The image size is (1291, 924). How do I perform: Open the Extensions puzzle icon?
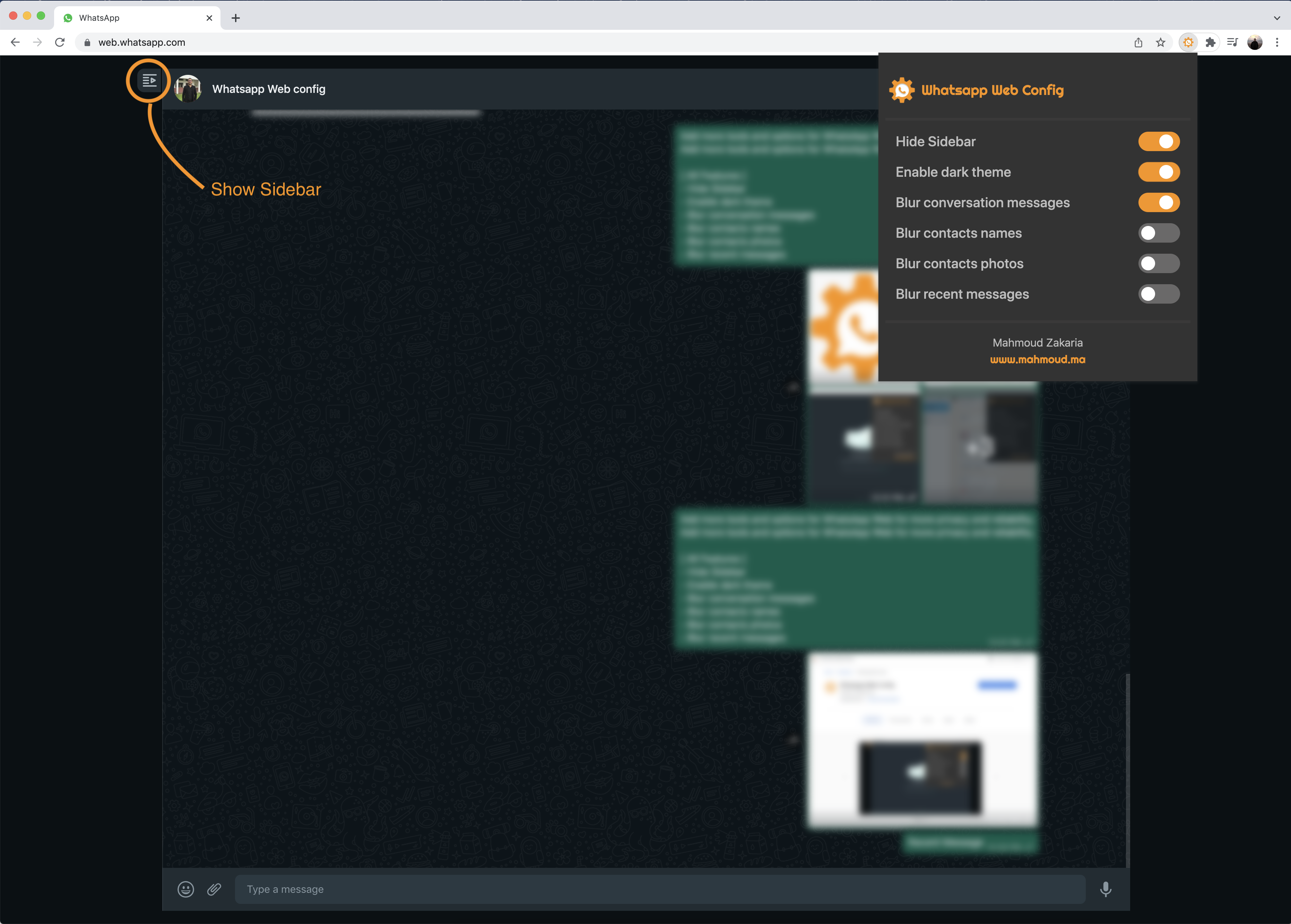(1210, 42)
